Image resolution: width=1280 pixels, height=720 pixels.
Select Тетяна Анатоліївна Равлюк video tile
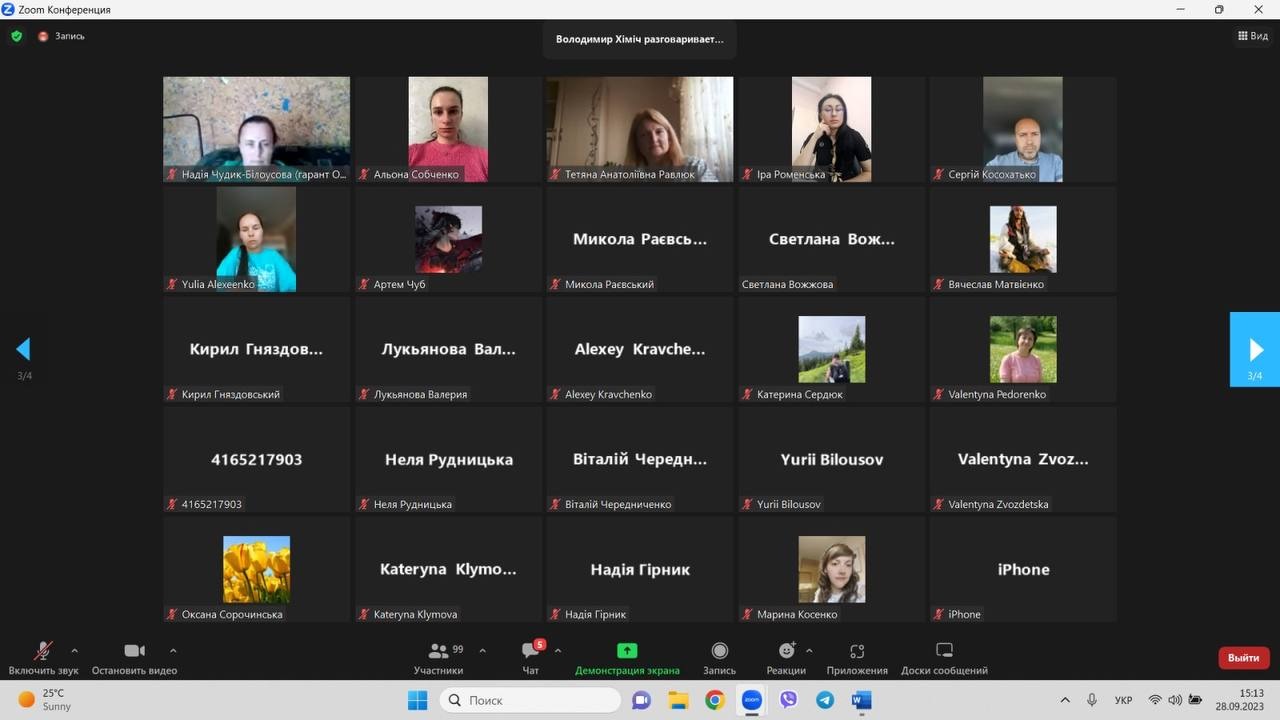point(639,129)
